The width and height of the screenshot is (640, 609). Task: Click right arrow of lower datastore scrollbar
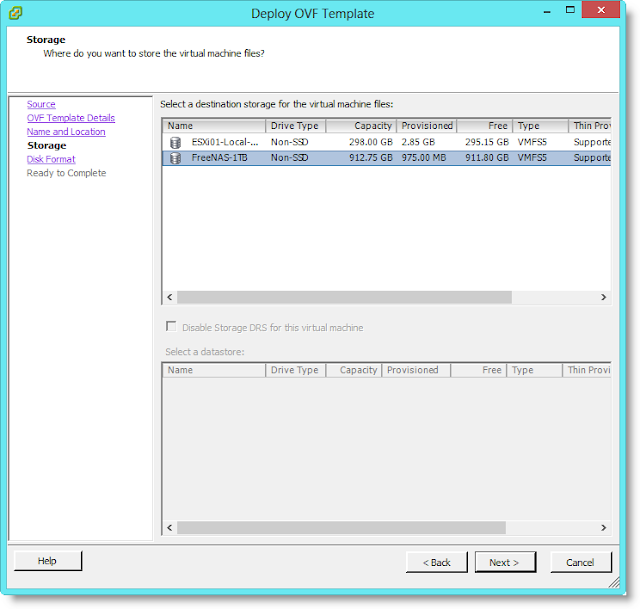603,528
